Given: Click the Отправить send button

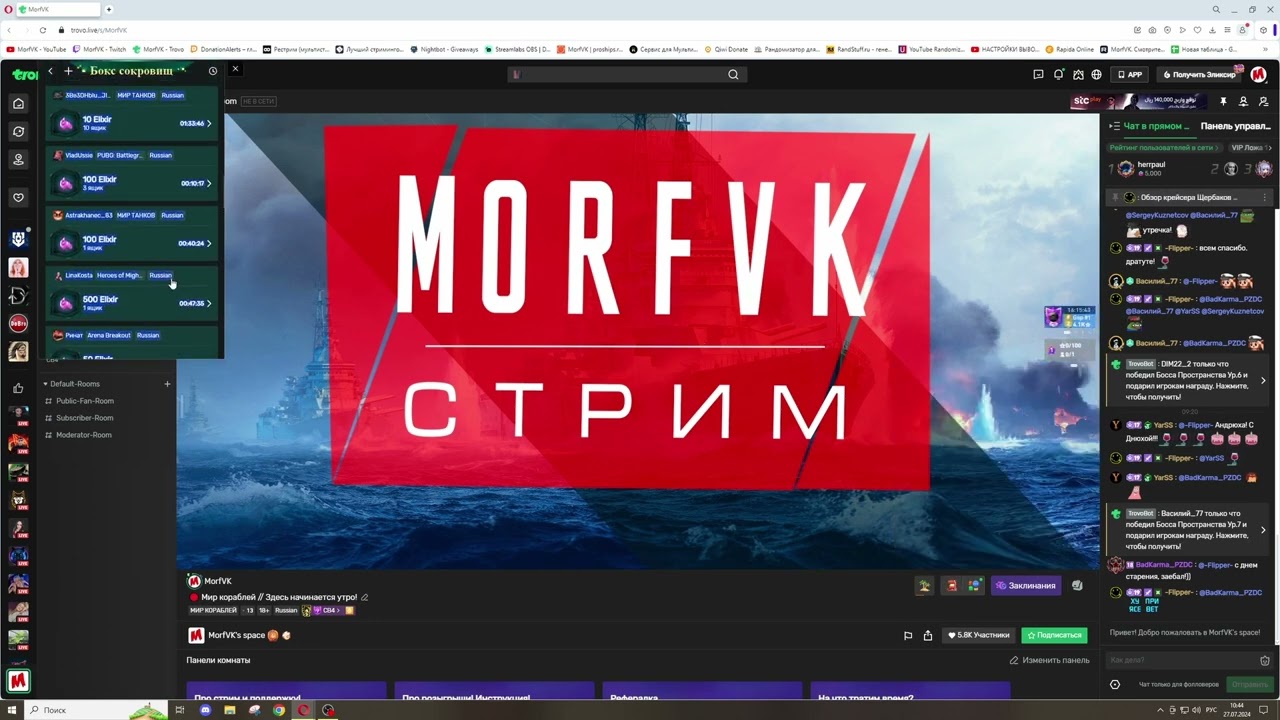Looking at the screenshot, I should [x=1249, y=684].
